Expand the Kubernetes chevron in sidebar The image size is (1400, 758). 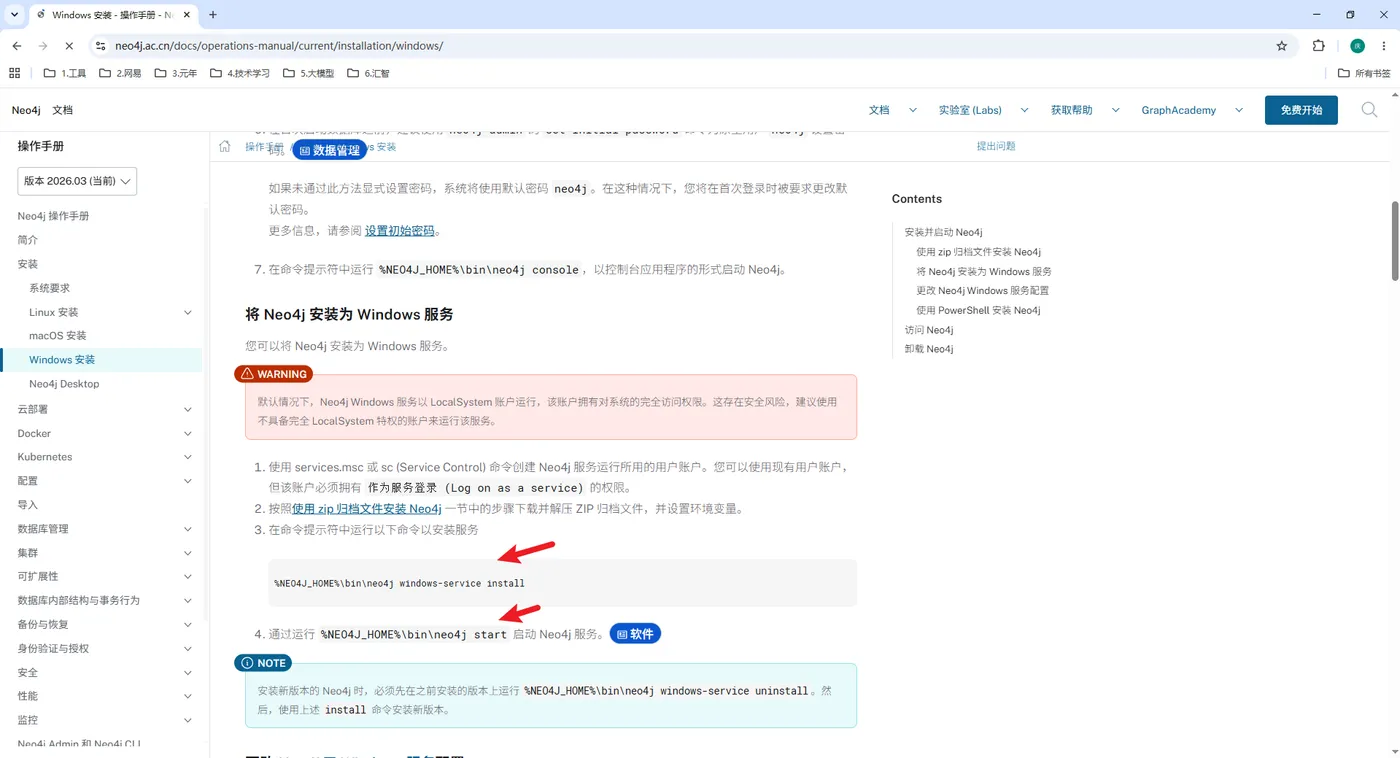click(188, 457)
